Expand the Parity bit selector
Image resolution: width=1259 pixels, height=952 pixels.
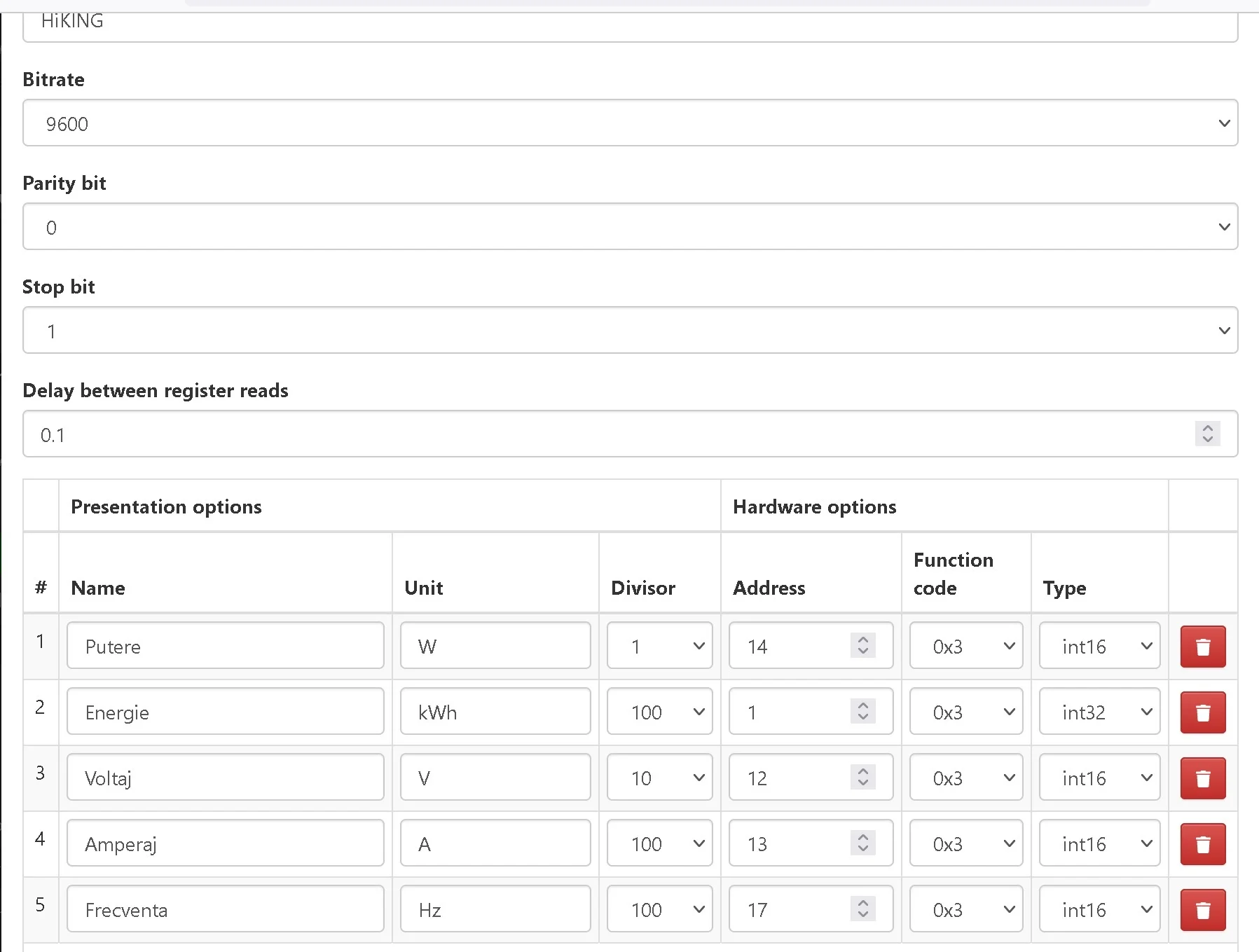630,227
